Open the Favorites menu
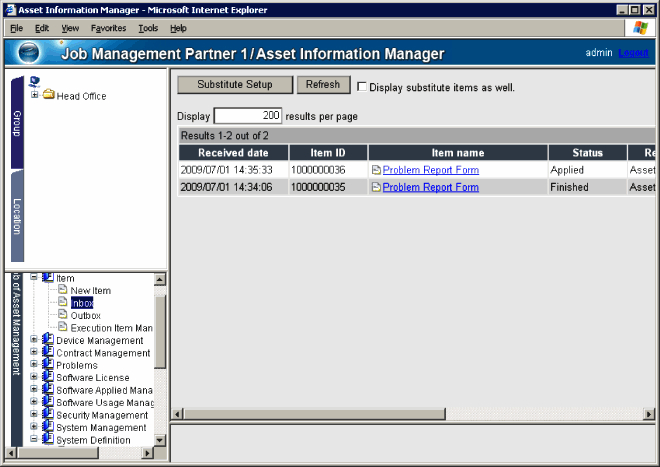The width and height of the screenshot is (660, 467). click(108, 28)
